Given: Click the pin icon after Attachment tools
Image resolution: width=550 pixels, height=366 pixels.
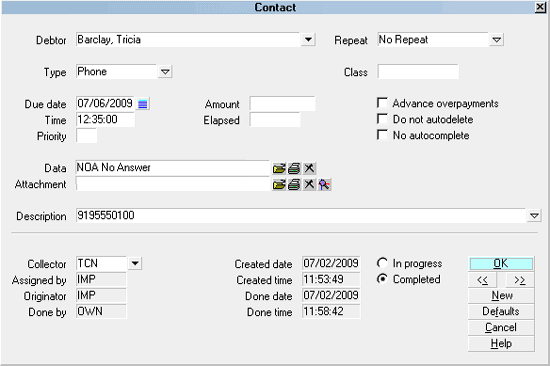Looking at the screenshot, I should pyautogui.click(x=324, y=184).
